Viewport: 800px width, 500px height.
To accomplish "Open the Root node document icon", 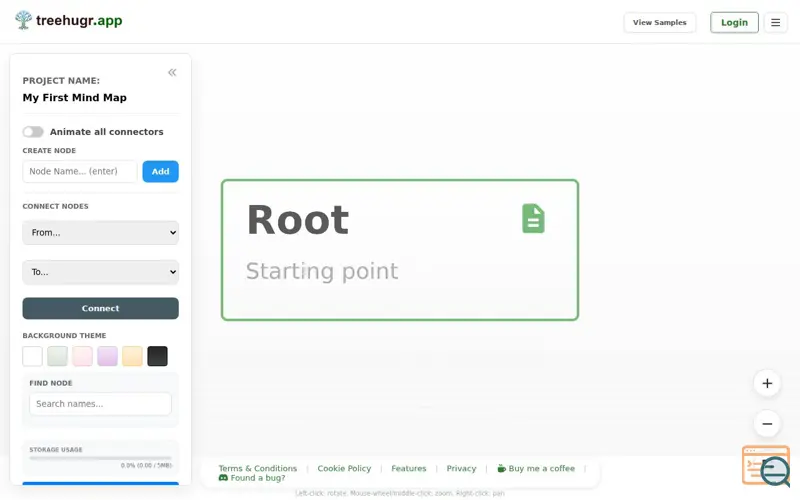I will [x=533, y=218].
